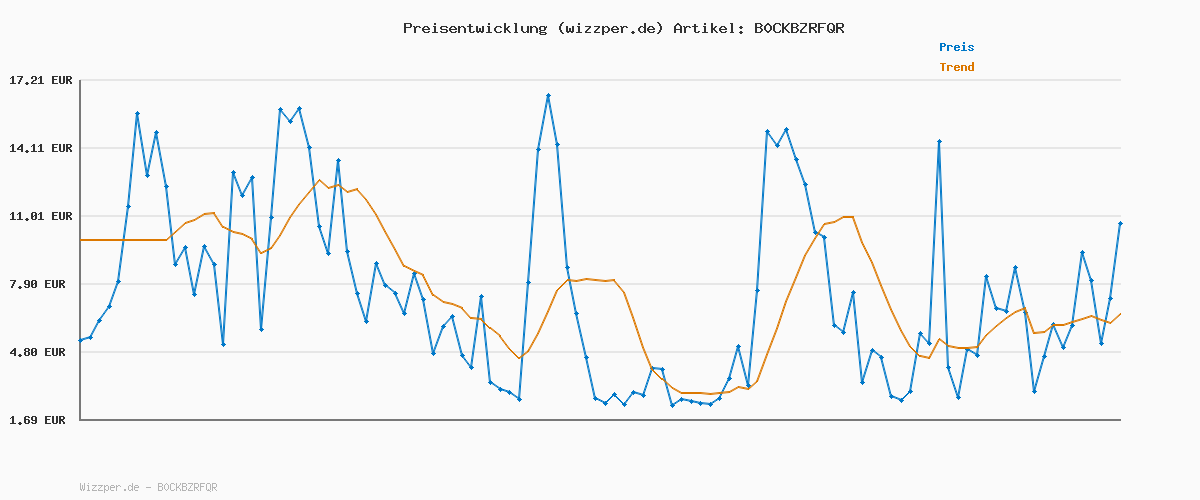Click the chart title text at the top

pyautogui.click(x=623, y=28)
